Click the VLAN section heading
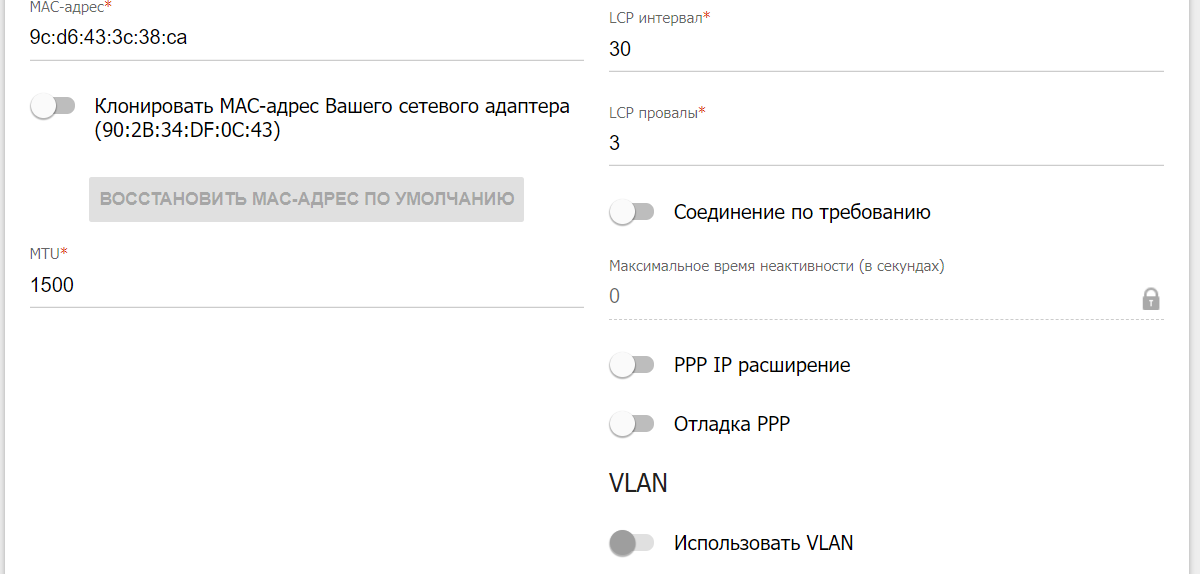1200x574 pixels. click(638, 483)
